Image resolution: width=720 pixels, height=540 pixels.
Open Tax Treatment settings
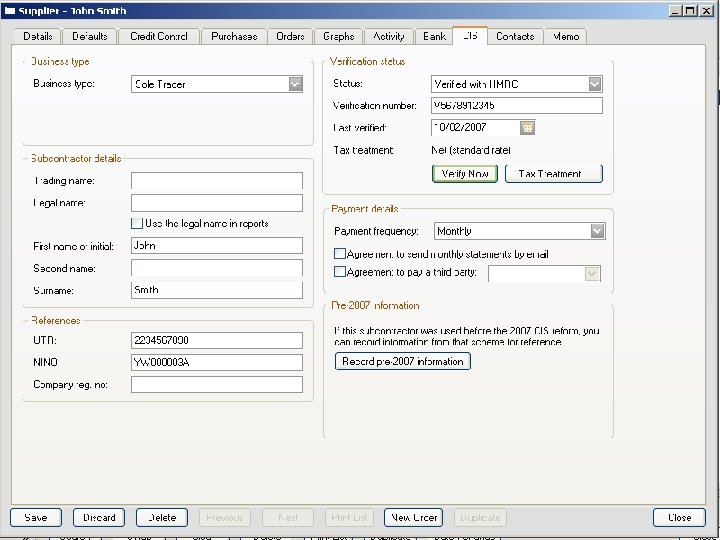(x=554, y=174)
